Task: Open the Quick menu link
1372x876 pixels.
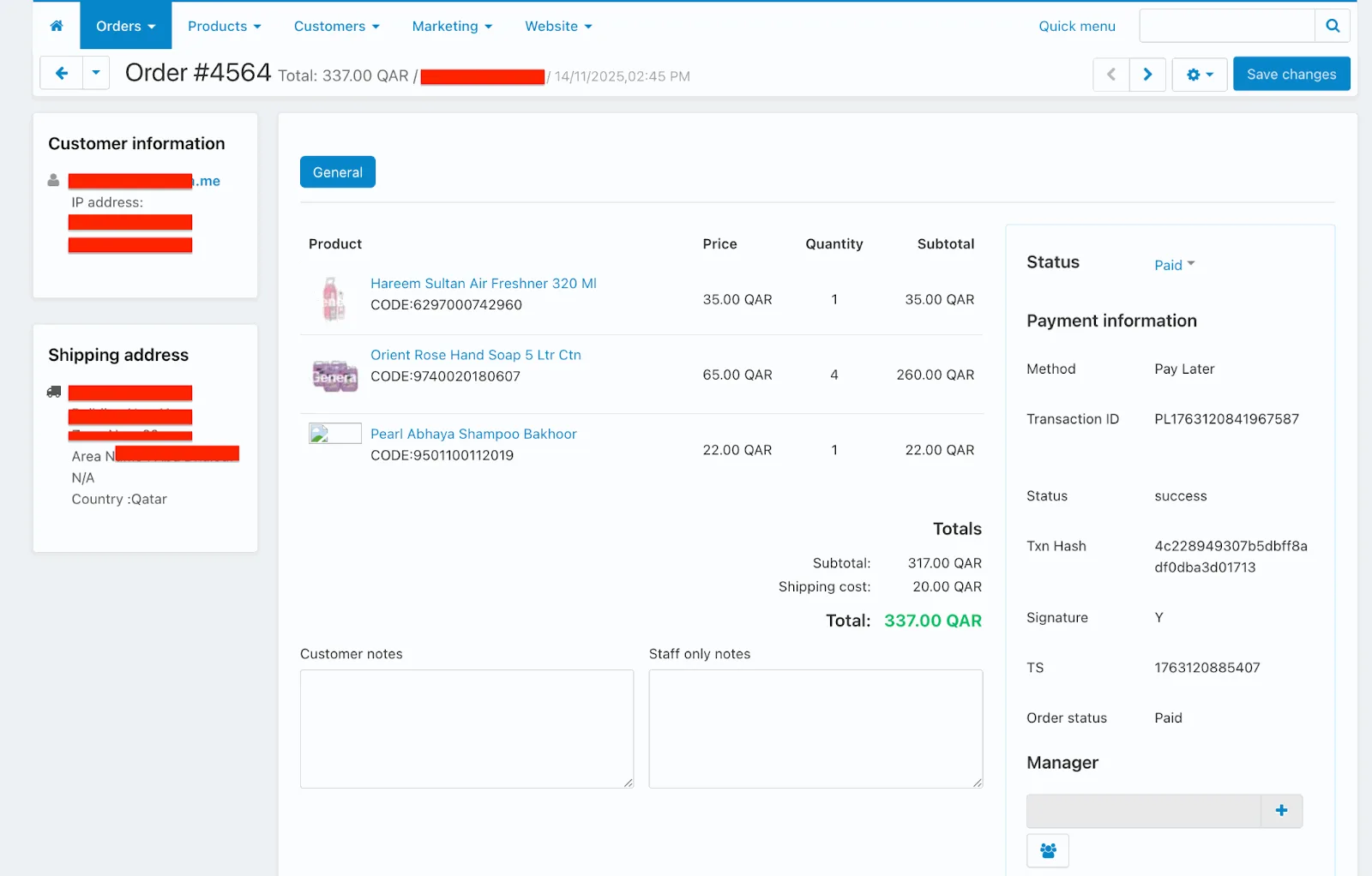Action: click(x=1077, y=26)
